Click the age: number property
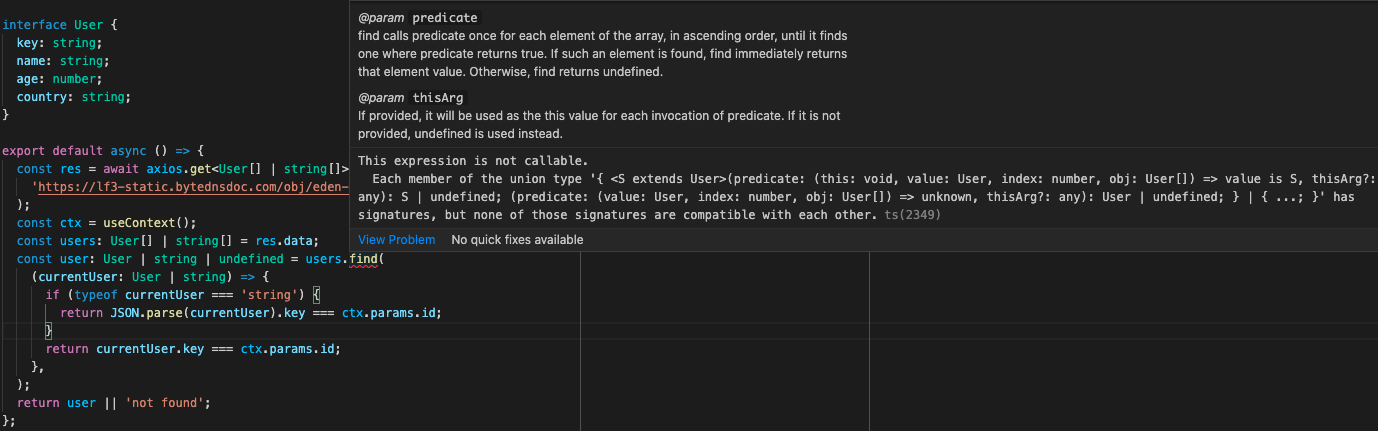 click(x=59, y=79)
